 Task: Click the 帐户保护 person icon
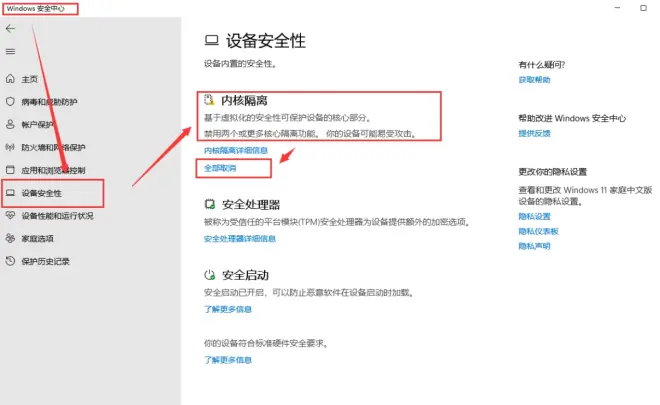[x=11, y=124]
